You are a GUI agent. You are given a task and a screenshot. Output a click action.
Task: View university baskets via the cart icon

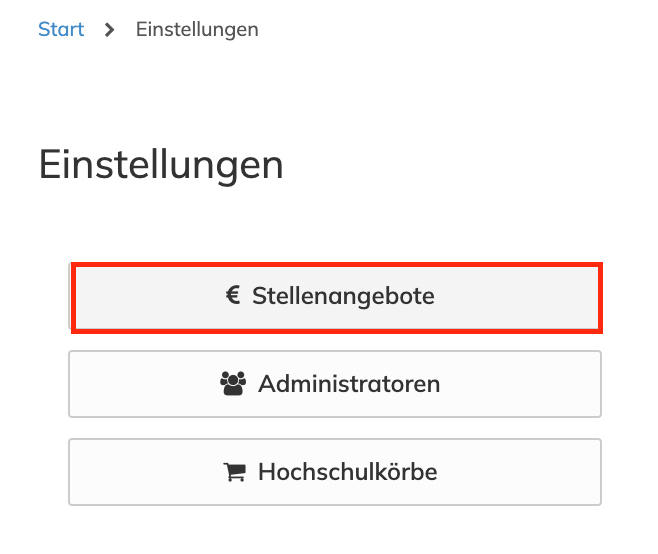tap(234, 472)
